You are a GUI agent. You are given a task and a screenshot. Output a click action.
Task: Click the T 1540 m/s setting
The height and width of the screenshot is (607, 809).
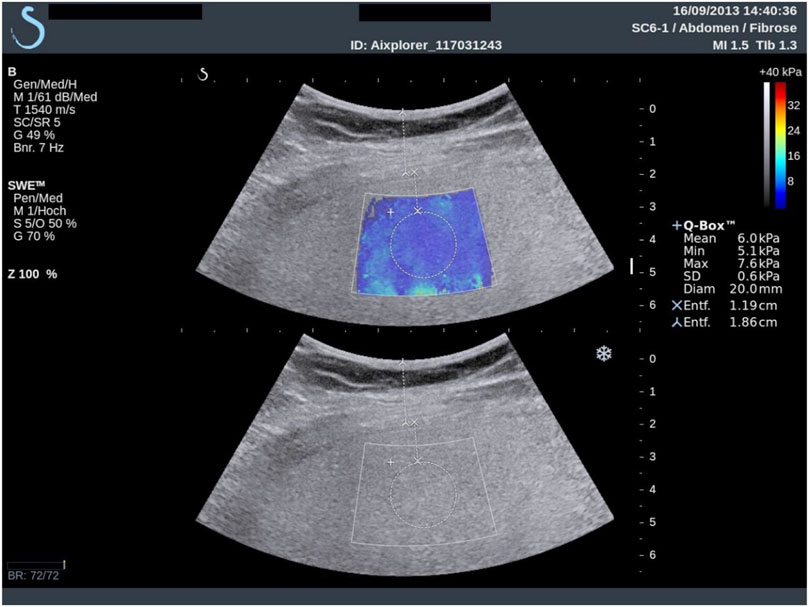44,110
